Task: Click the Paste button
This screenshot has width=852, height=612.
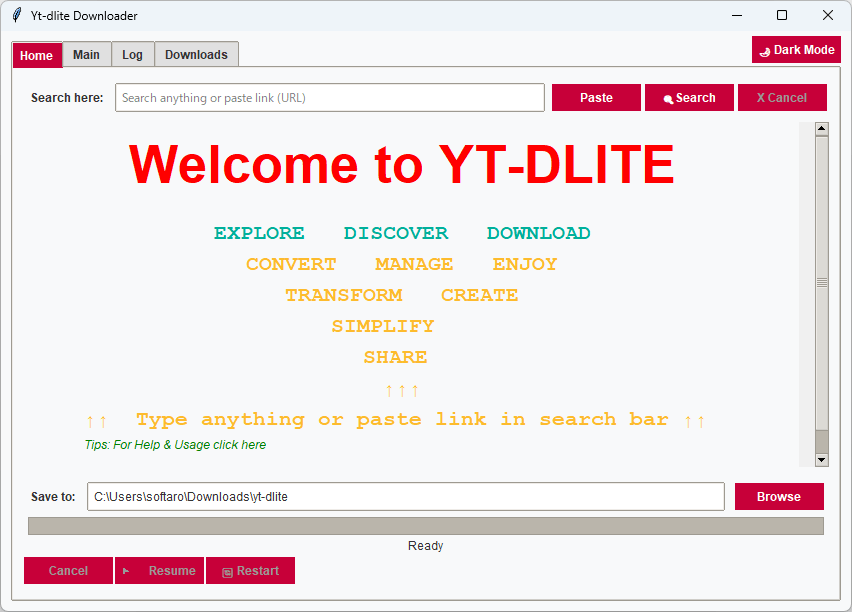Action: [596, 98]
